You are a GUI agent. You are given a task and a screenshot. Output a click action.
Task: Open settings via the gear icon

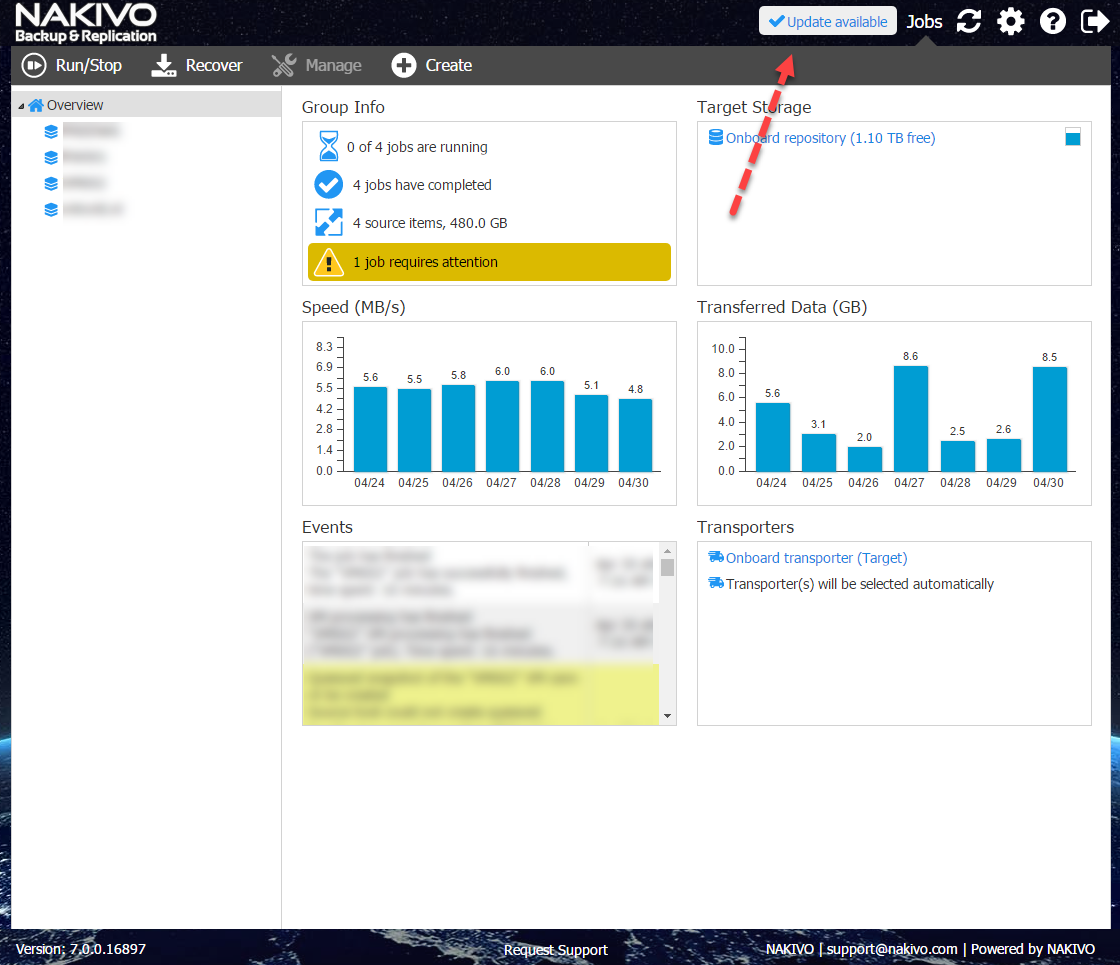coord(1011,21)
